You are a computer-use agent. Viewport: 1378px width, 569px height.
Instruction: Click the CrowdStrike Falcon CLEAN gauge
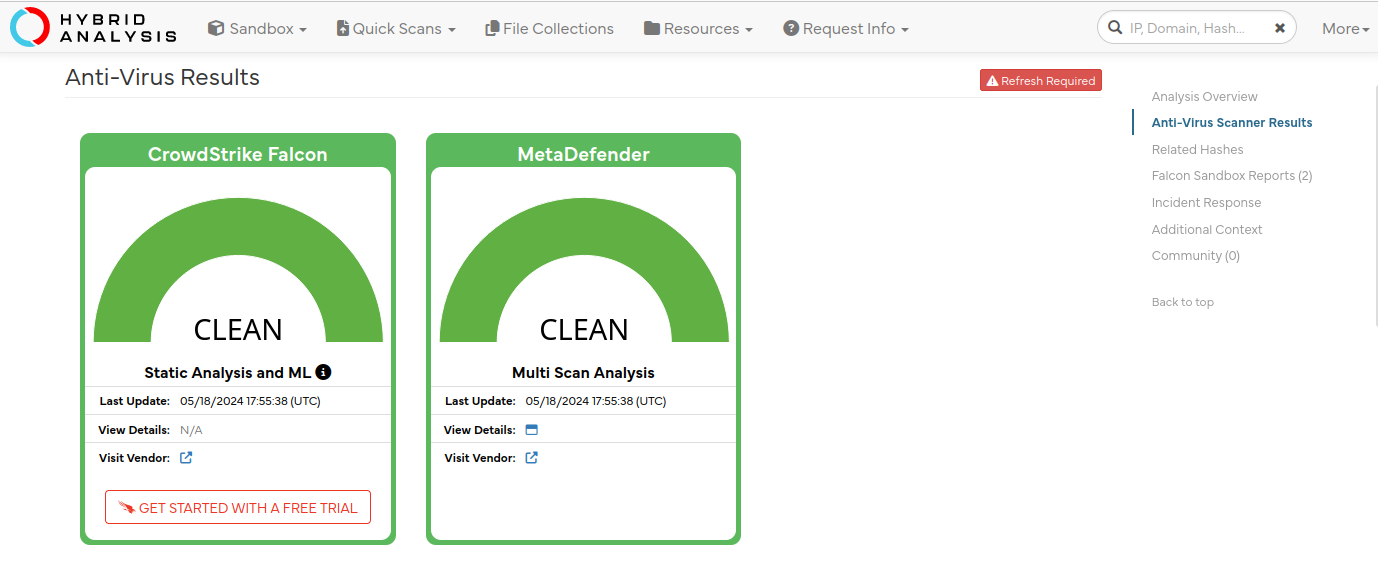click(238, 272)
